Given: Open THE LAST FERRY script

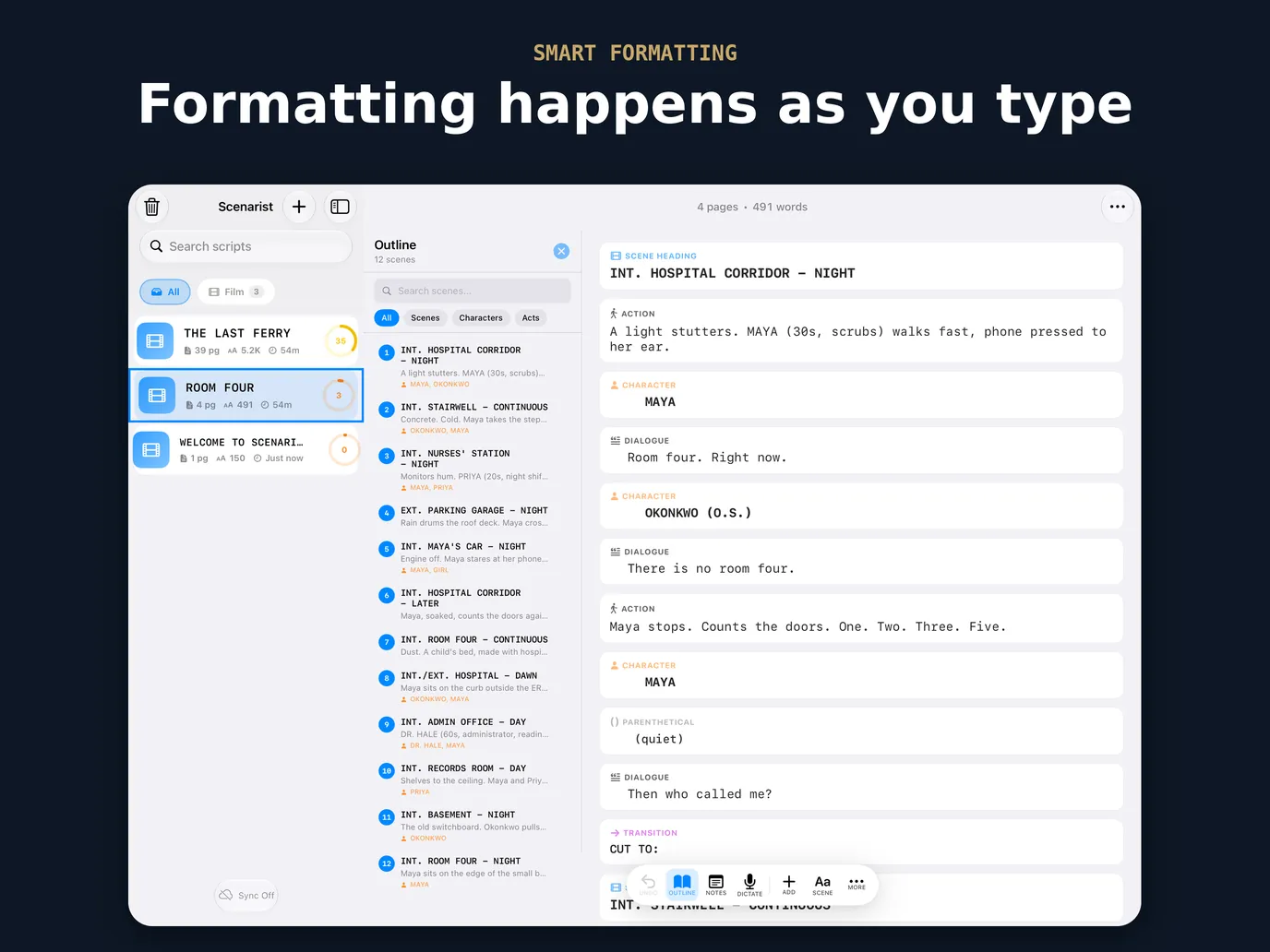Looking at the screenshot, I should 246,340.
